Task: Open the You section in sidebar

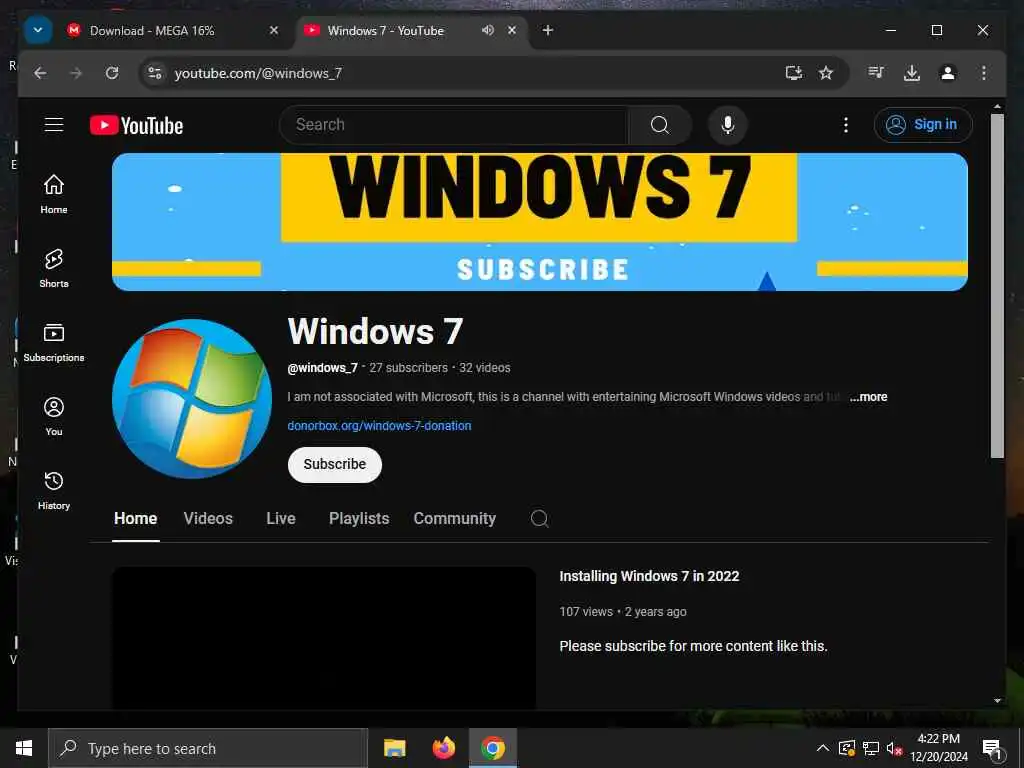Action: point(54,416)
